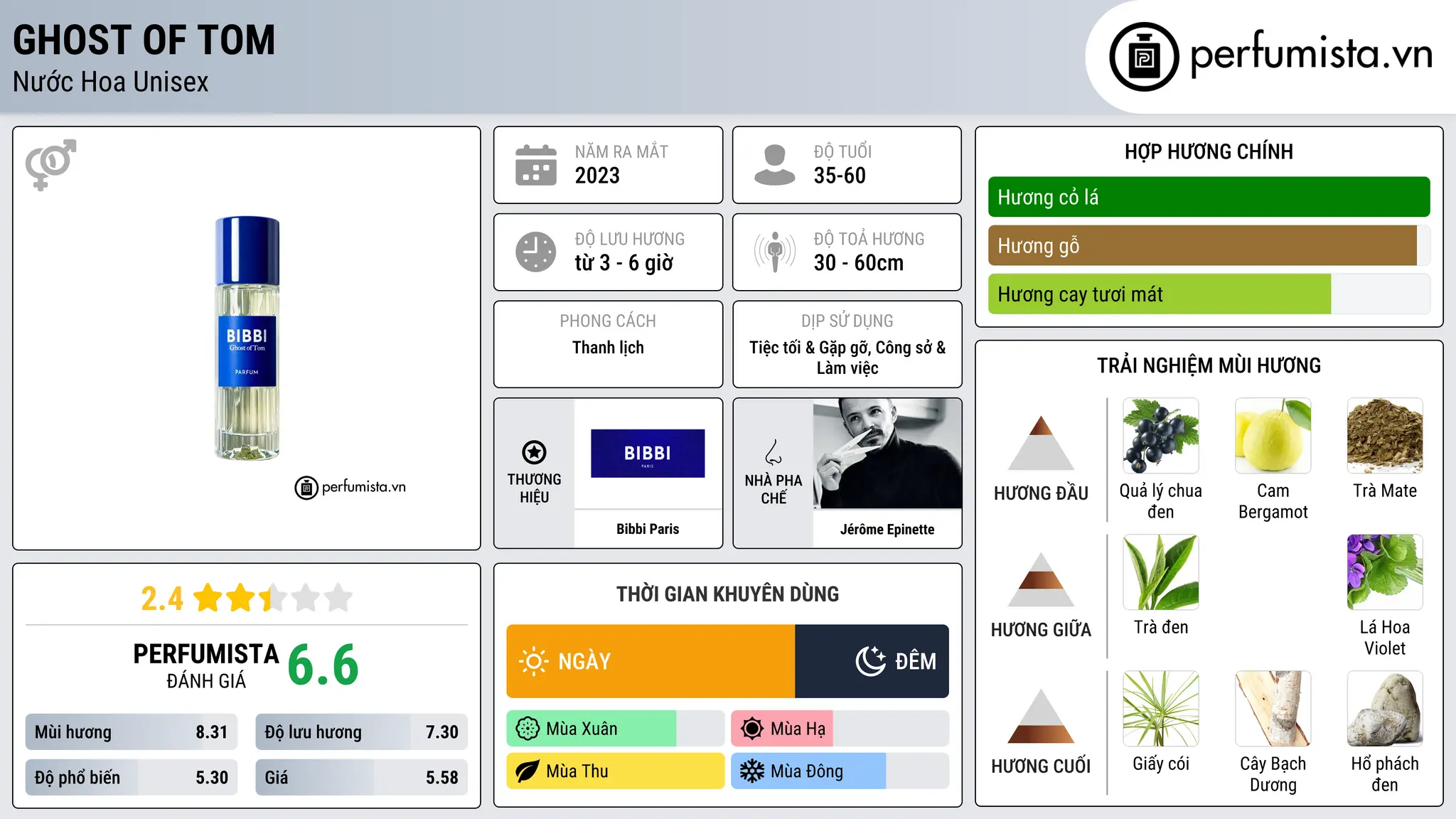
Task: Click the Bibbi Ghost of Tom bottle image
Action: point(247,338)
